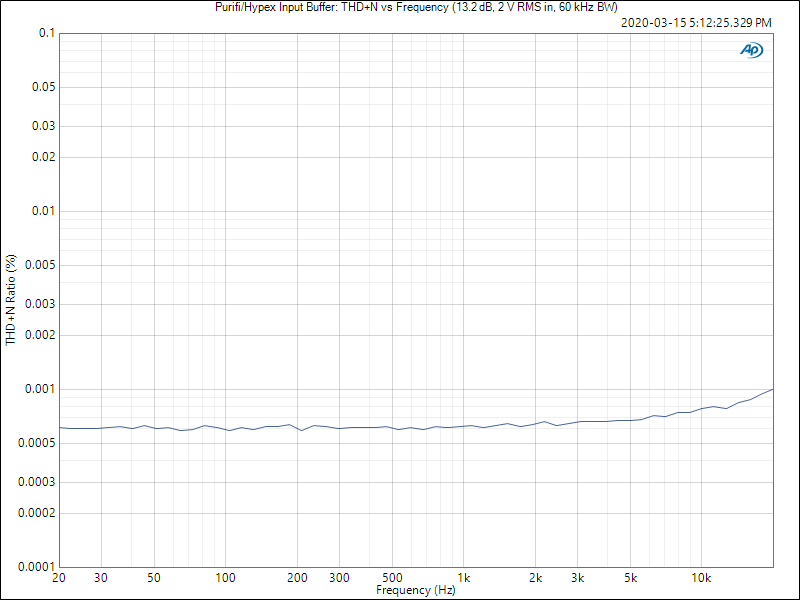
Task: Select the graph title text
Action: [x=416, y=7]
